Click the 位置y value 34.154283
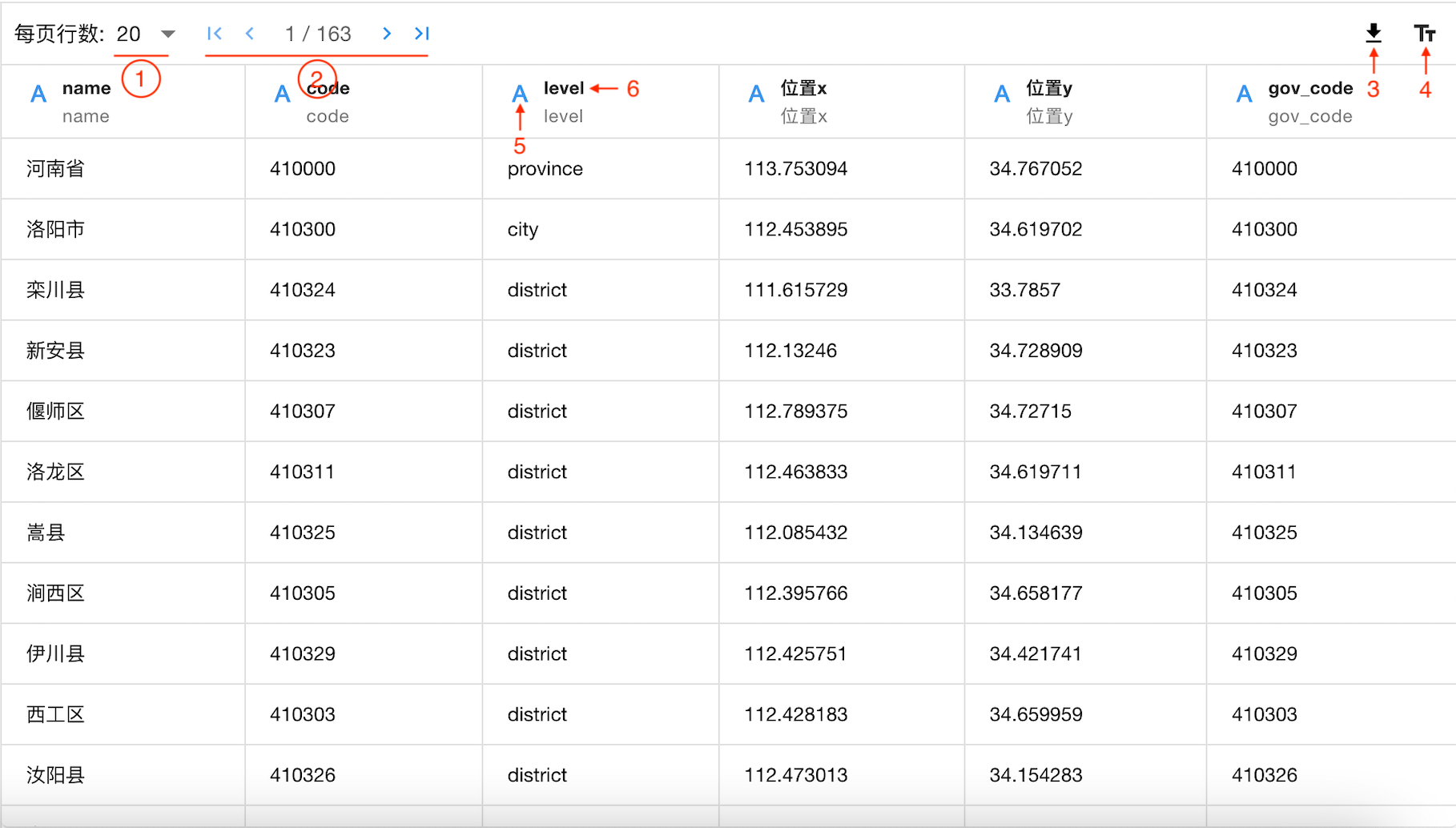This screenshot has width=1456, height=828. (1036, 775)
